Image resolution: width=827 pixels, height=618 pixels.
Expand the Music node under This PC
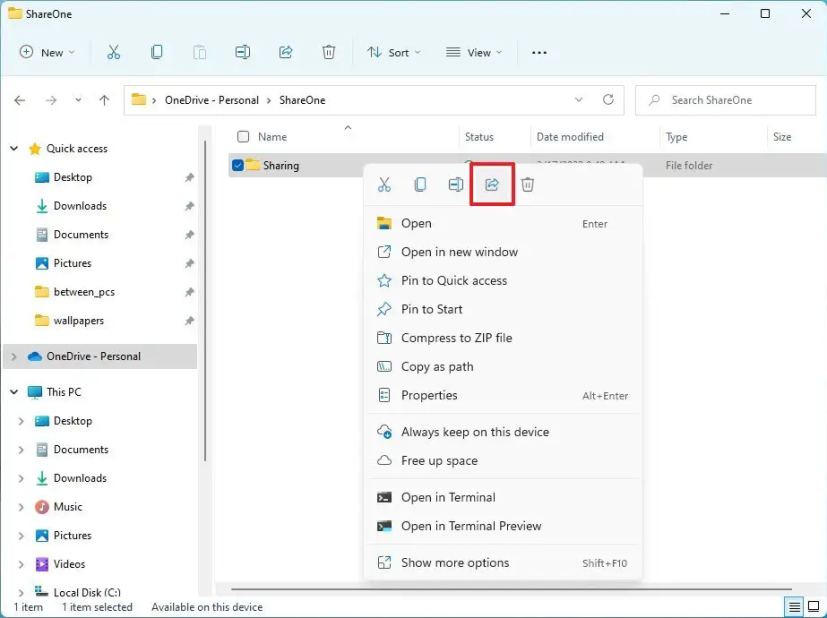point(21,507)
